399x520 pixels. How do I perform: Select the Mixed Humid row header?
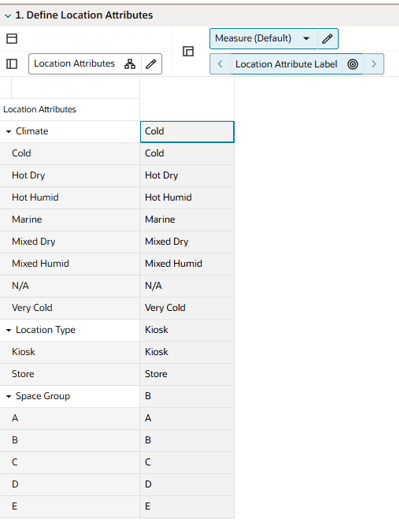(70, 264)
